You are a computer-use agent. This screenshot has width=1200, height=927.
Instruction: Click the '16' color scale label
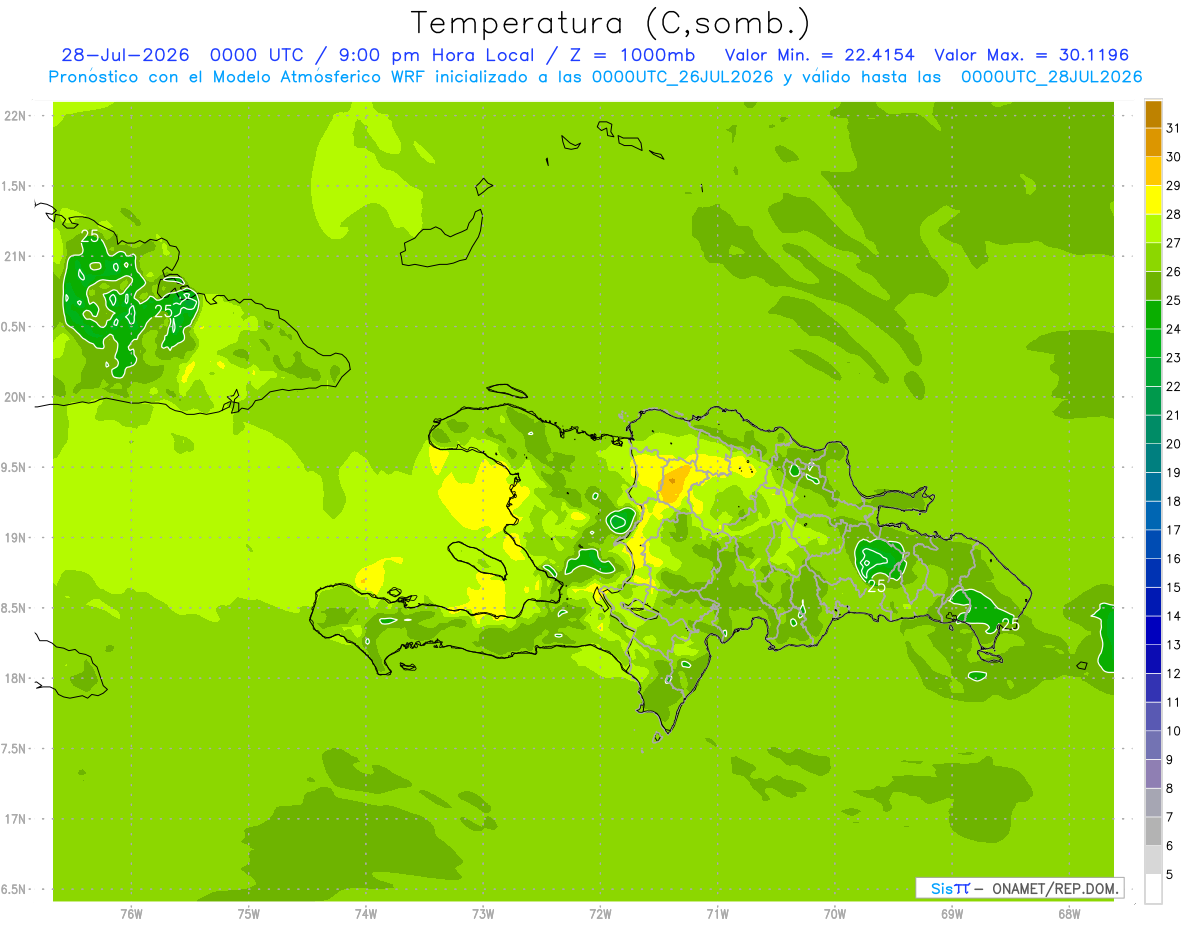1174,559
